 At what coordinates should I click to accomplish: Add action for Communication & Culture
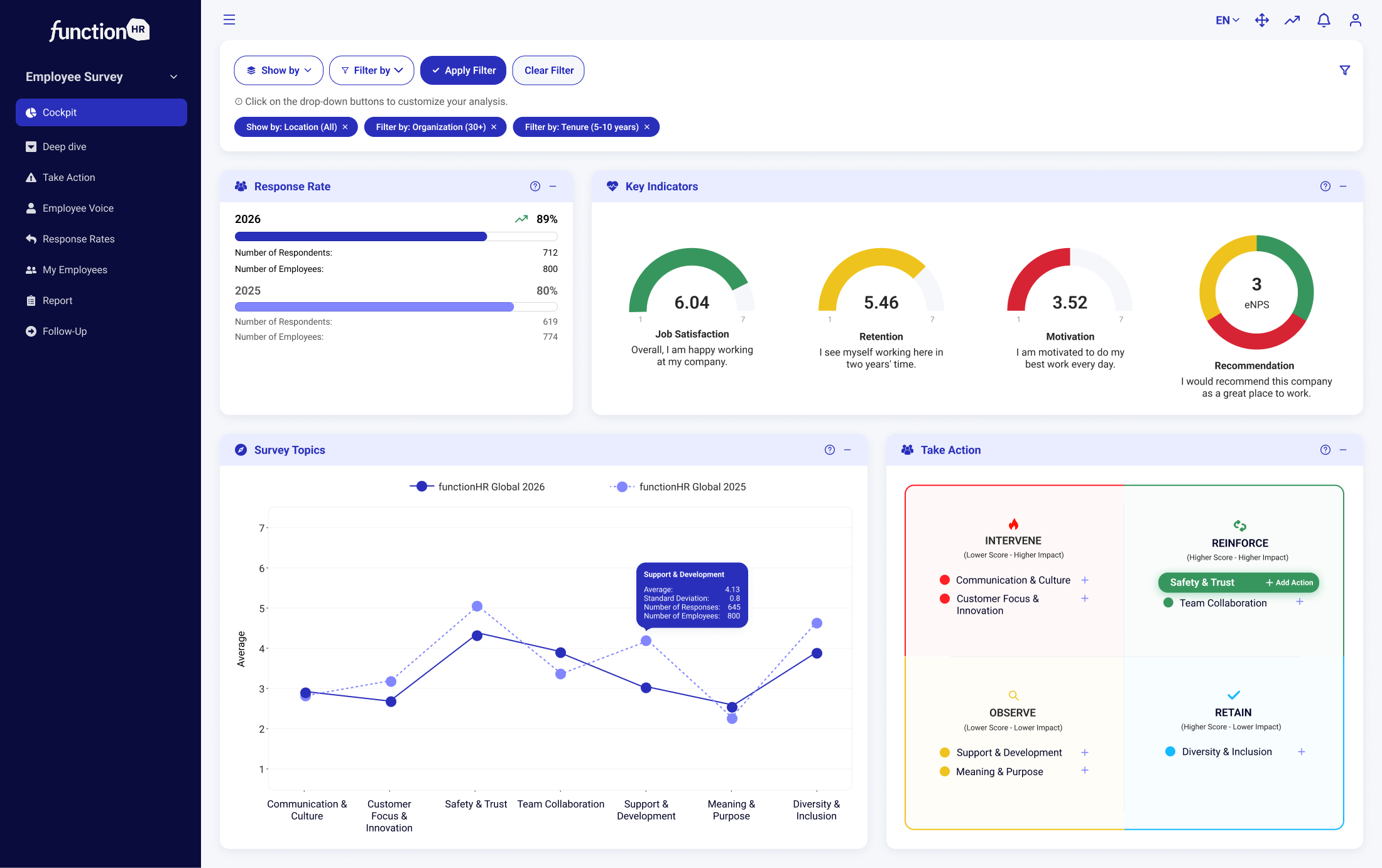[x=1085, y=580]
